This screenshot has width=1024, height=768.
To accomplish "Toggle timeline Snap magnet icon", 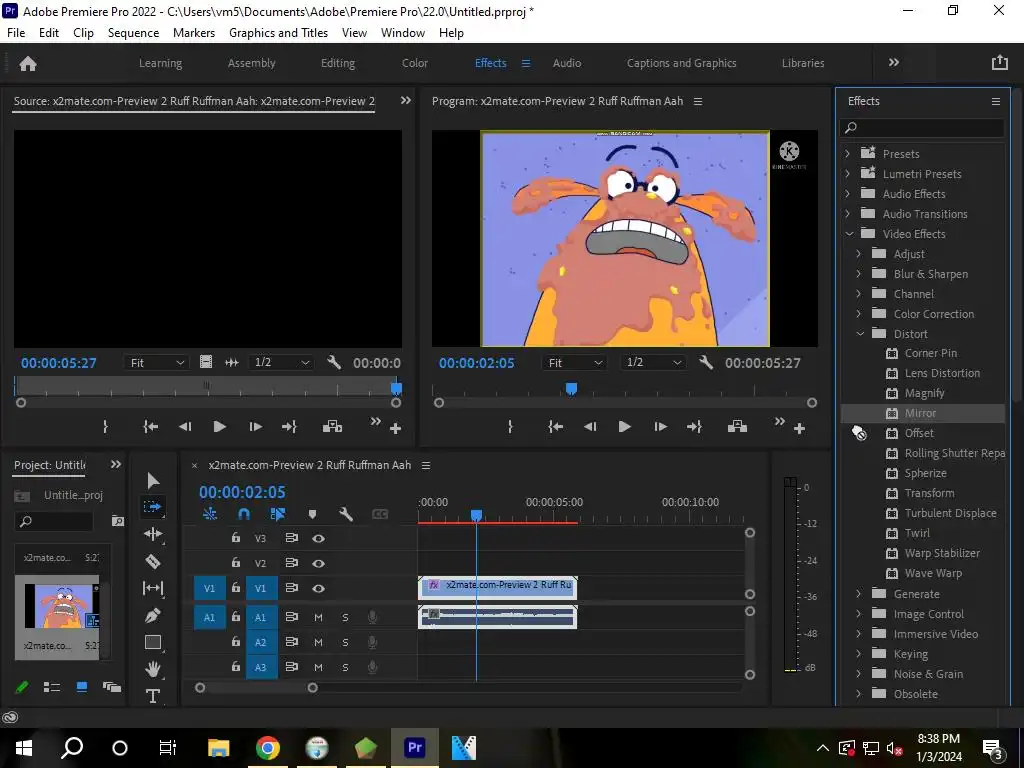I will point(244,515).
